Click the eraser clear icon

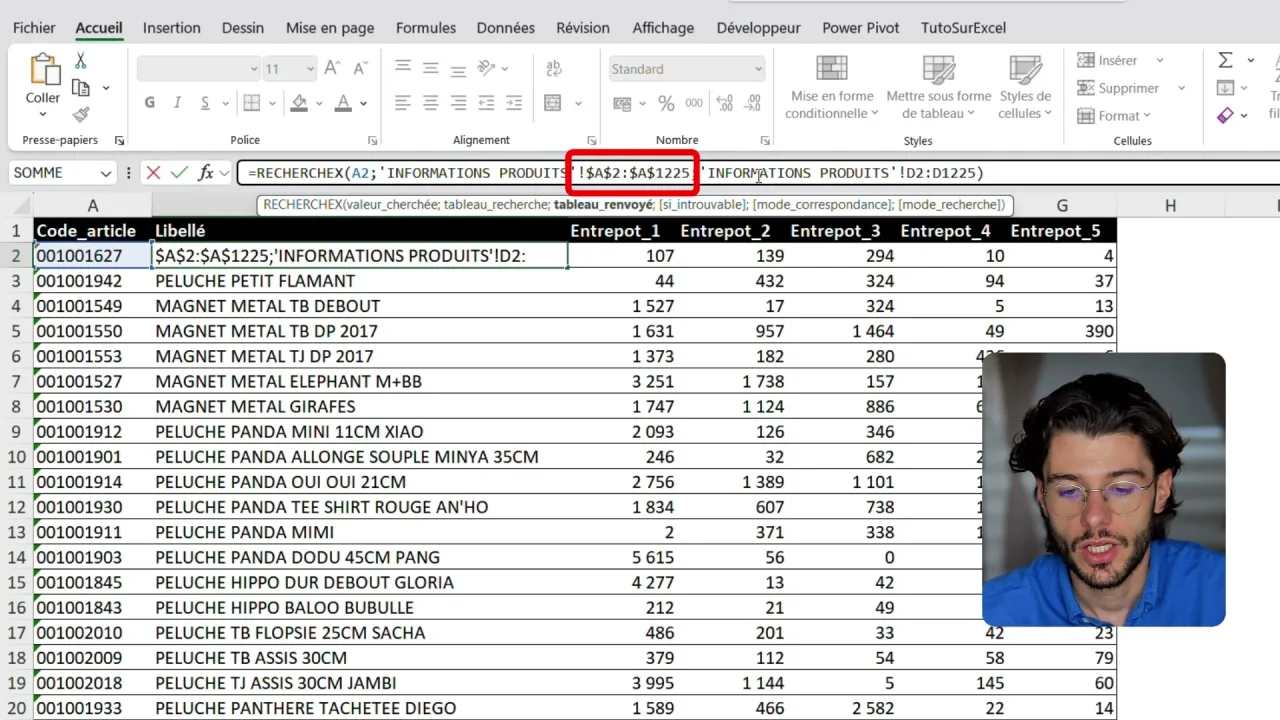point(1225,116)
